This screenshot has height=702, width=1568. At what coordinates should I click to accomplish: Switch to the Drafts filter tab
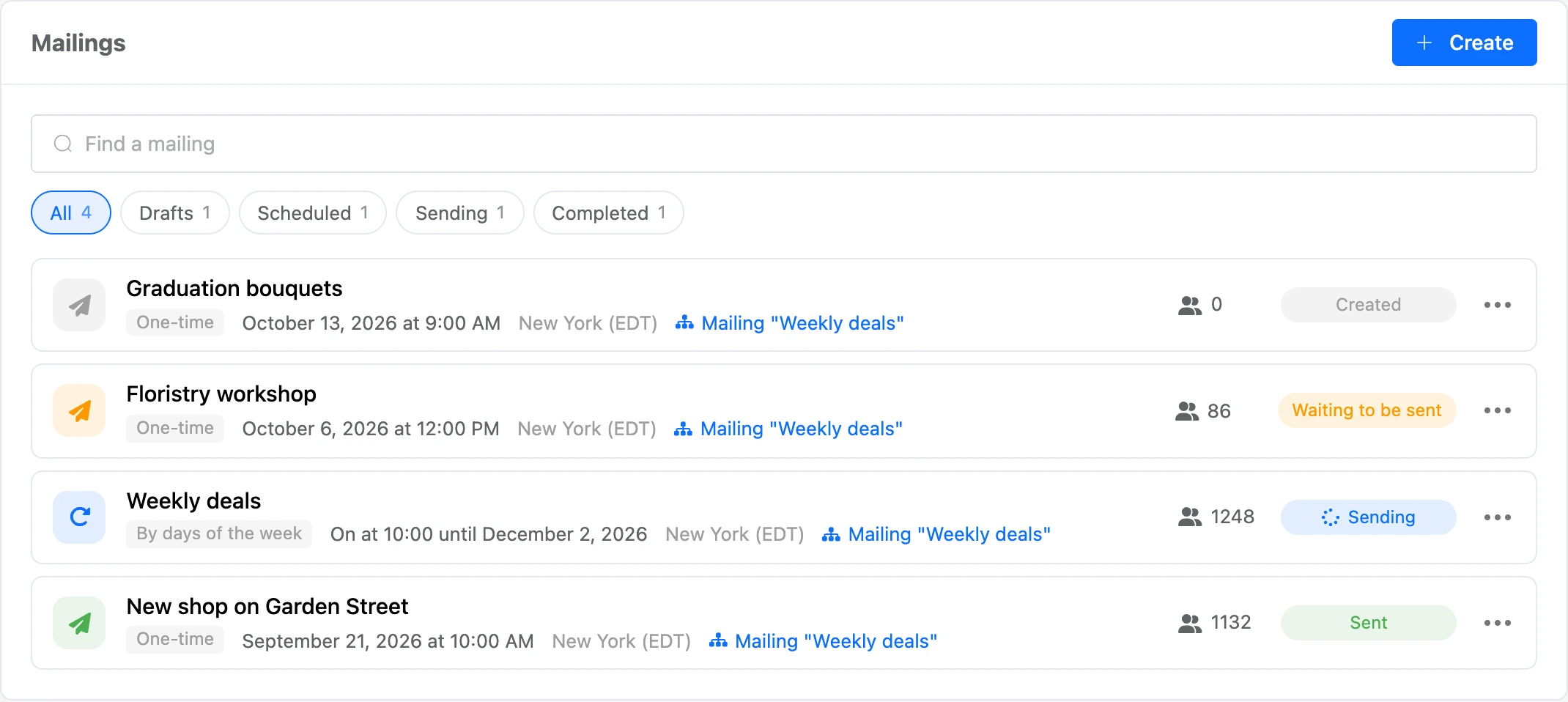point(175,213)
